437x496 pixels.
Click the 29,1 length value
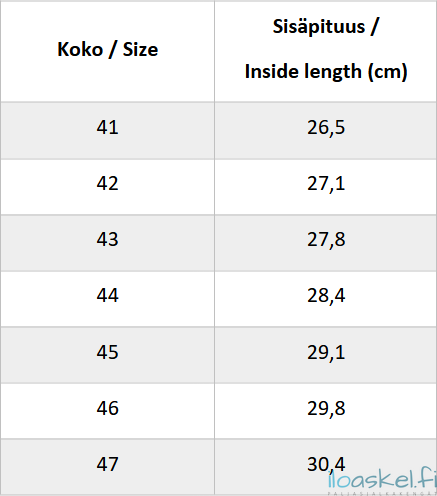click(x=326, y=352)
